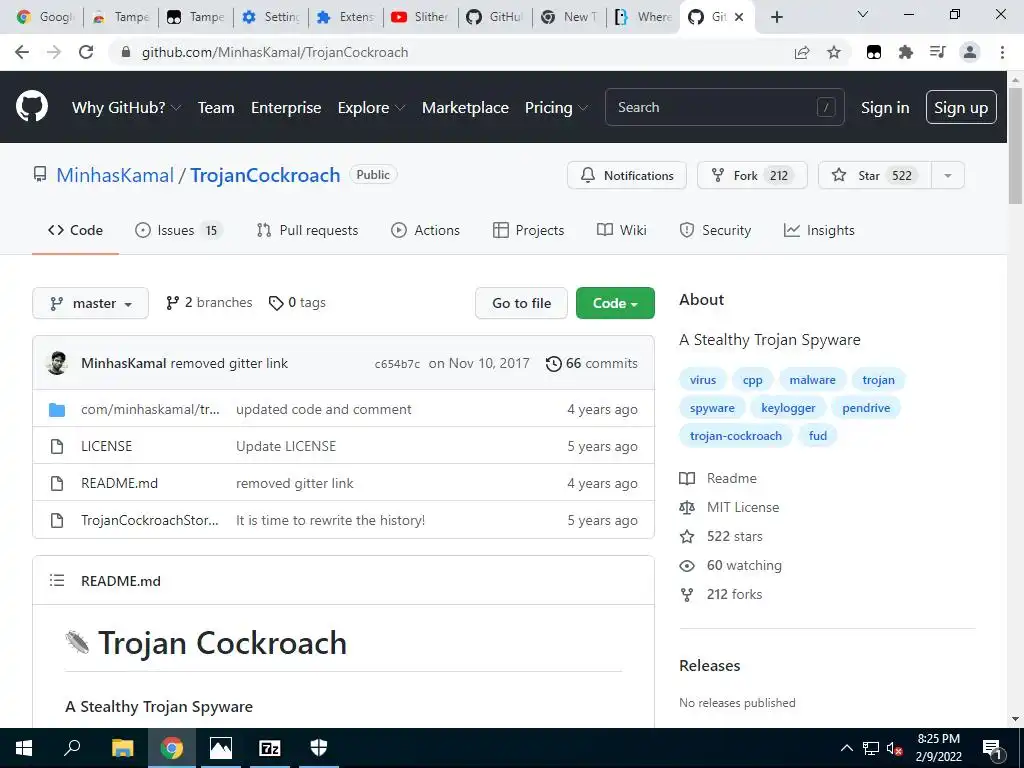Open a new tab with the plus icon
This screenshot has width=1024, height=768.
[776, 17]
